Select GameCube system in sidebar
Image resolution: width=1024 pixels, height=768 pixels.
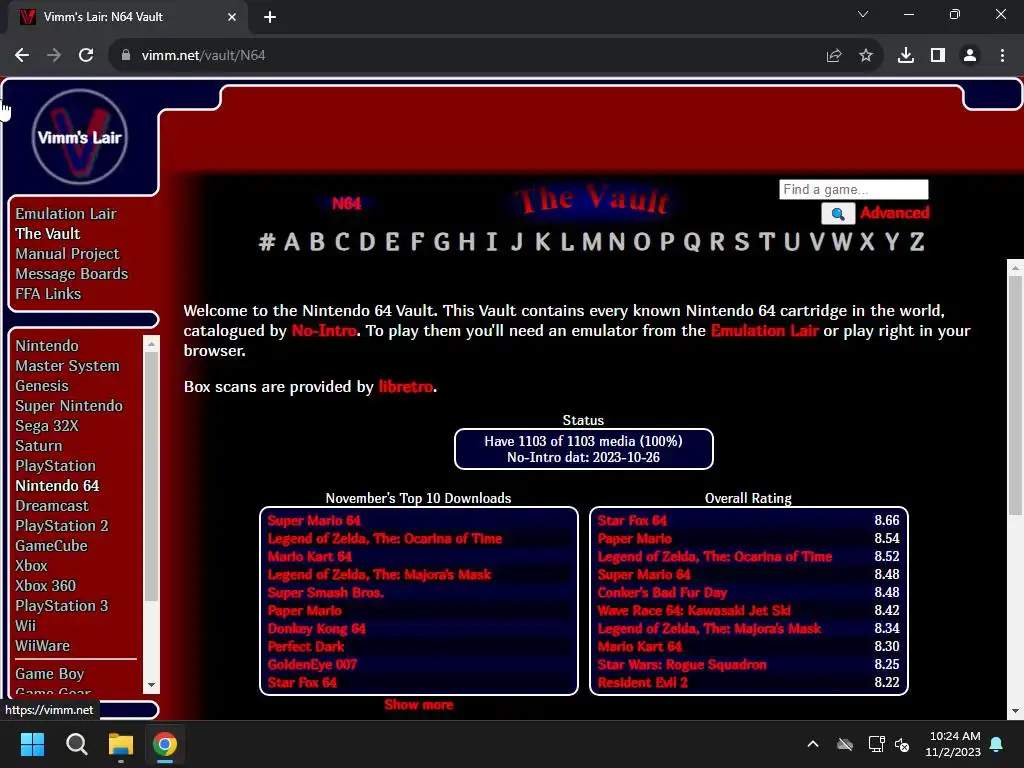[x=51, y=546]
